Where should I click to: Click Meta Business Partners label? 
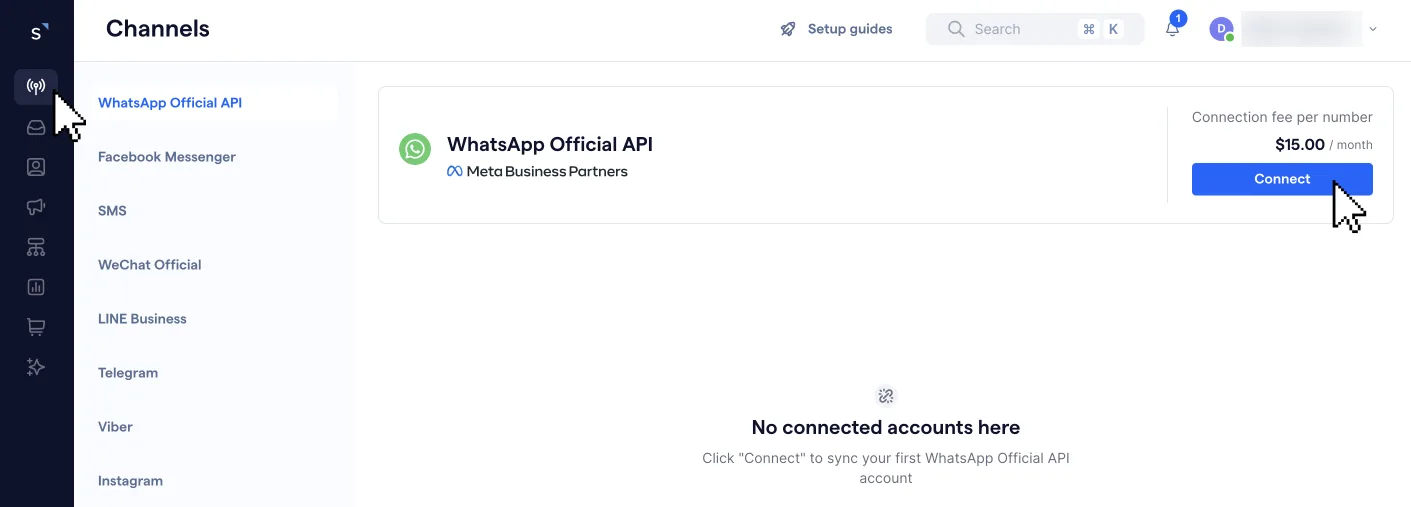(537, 171)
